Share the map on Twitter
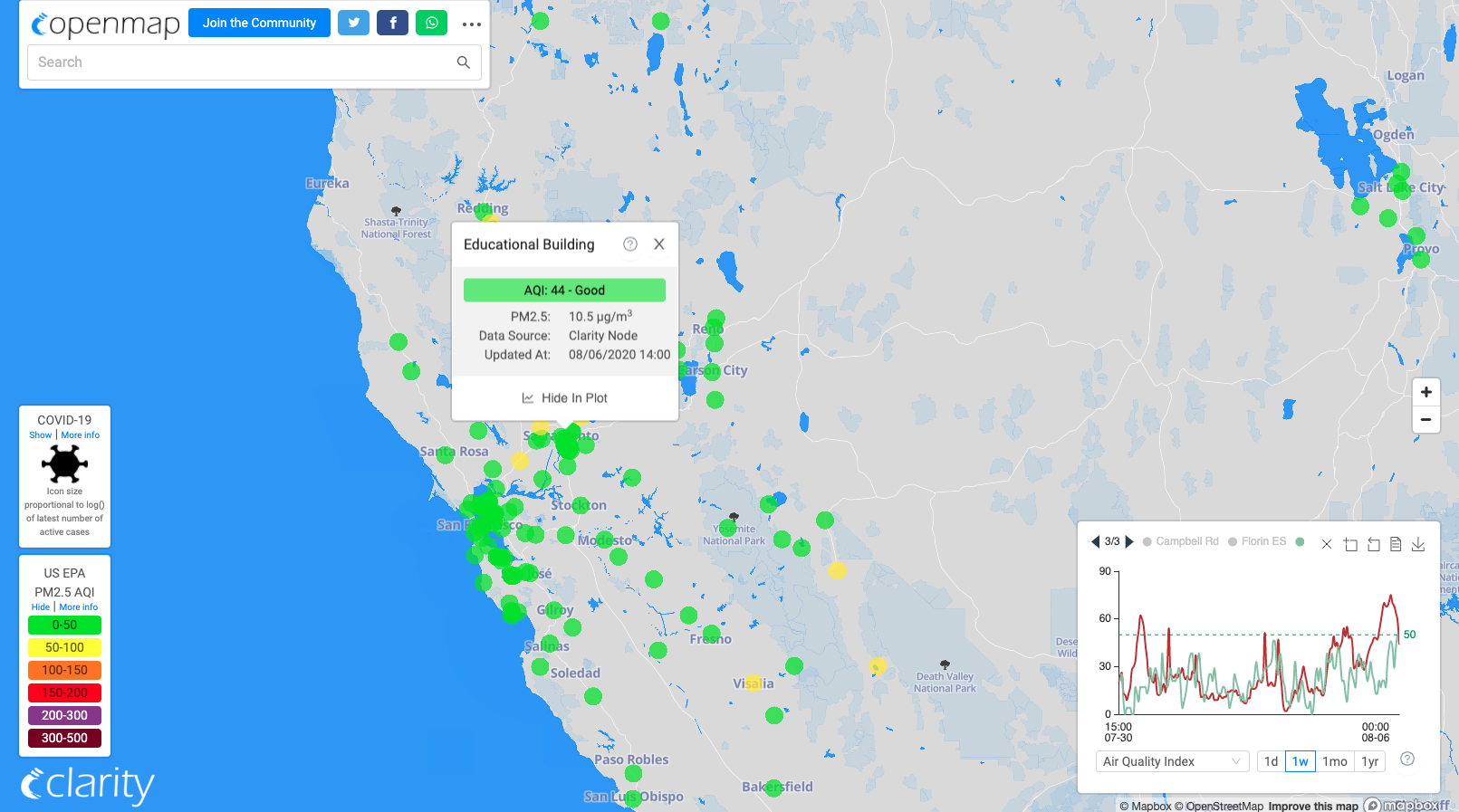1459x812 pixels. [x=353, y=24]
